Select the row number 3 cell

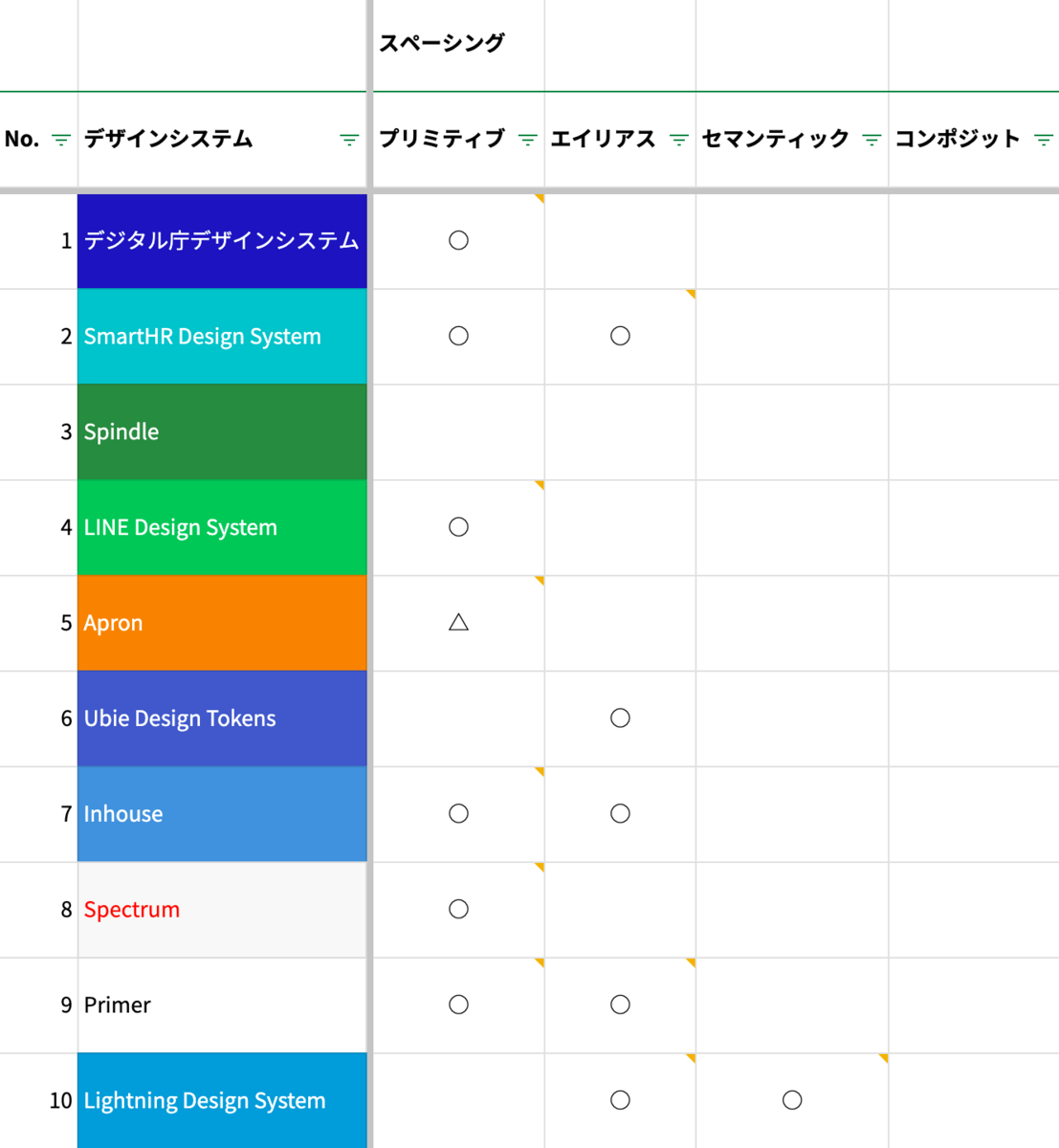(x=38, y=432)
